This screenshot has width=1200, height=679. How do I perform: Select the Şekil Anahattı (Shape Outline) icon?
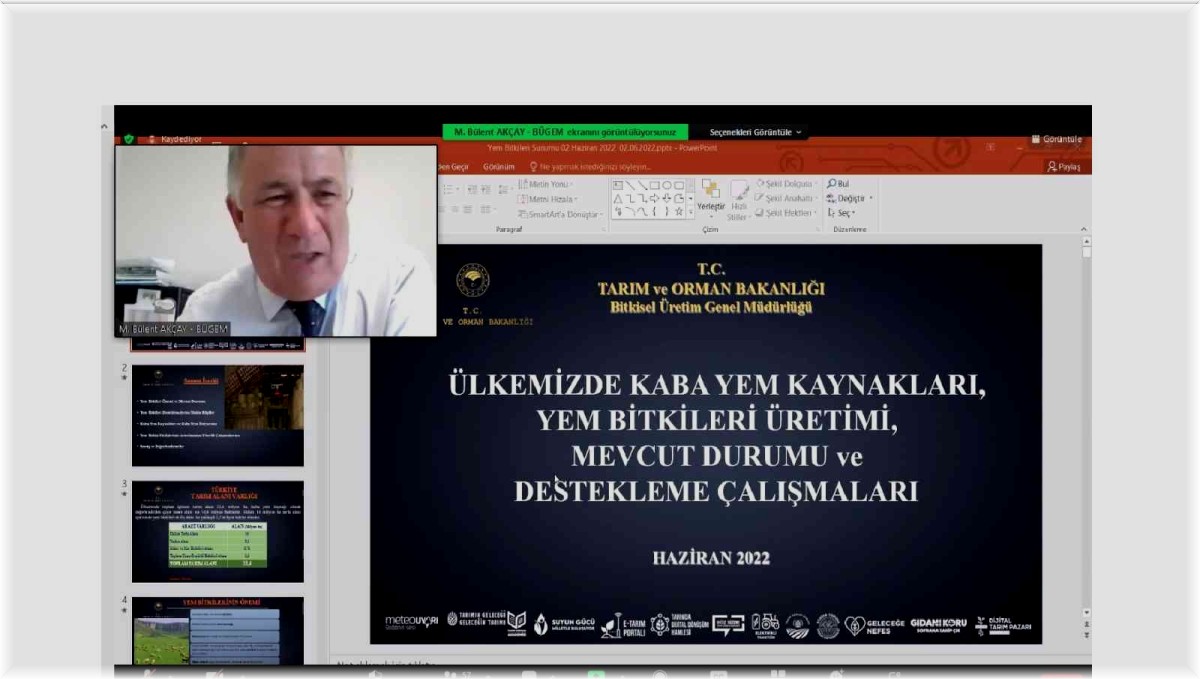786,198
